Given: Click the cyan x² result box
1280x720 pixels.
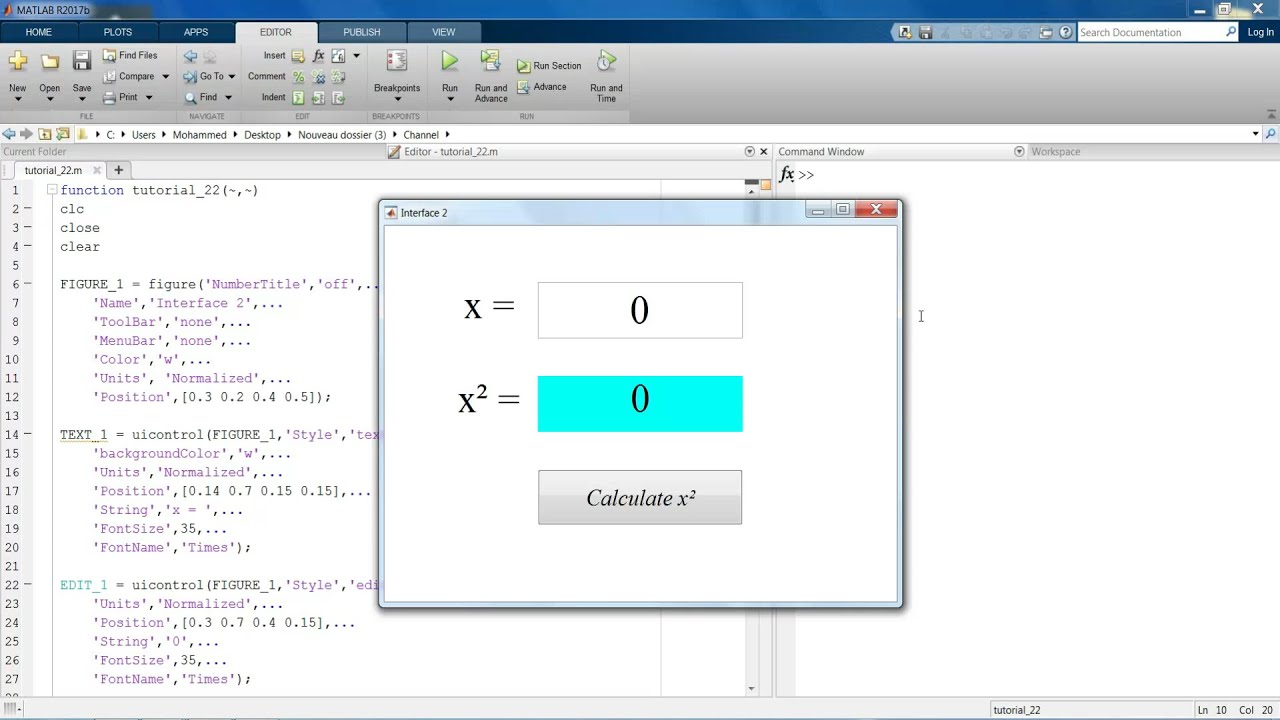Looking at the screenshot, I should (640, 404).
